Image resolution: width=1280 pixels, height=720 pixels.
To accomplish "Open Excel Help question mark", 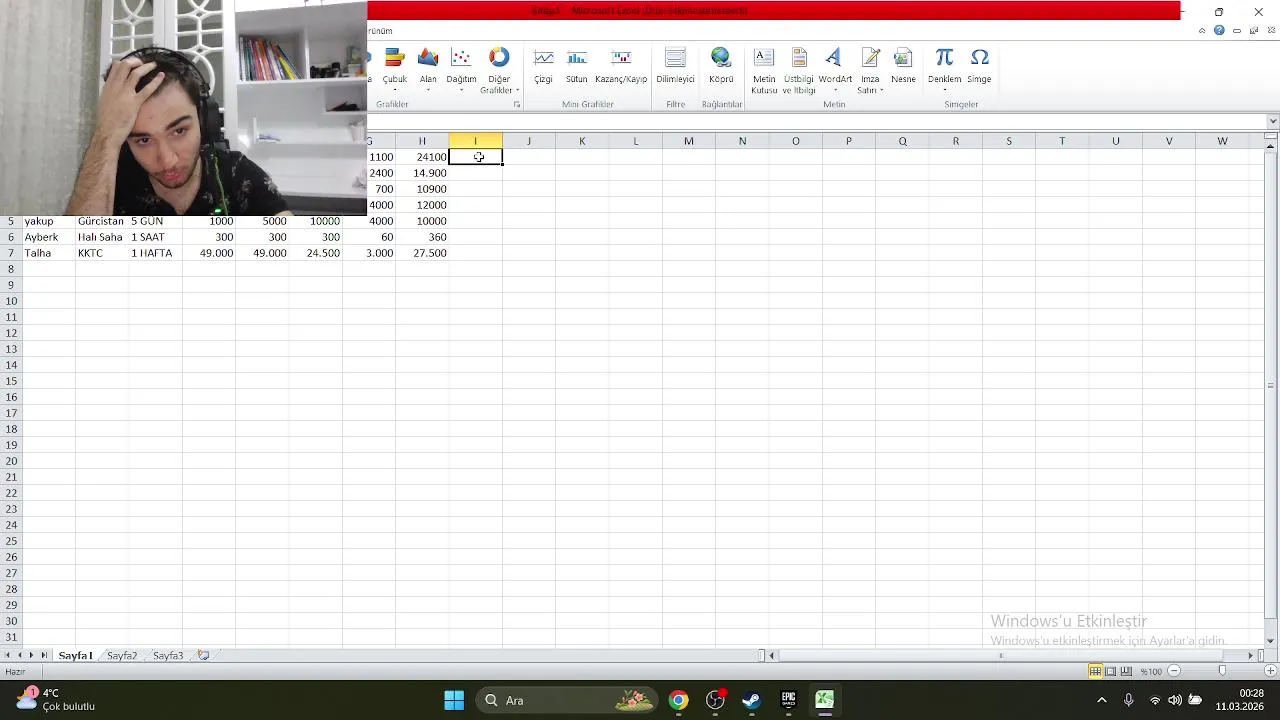I will point(1219,31).
